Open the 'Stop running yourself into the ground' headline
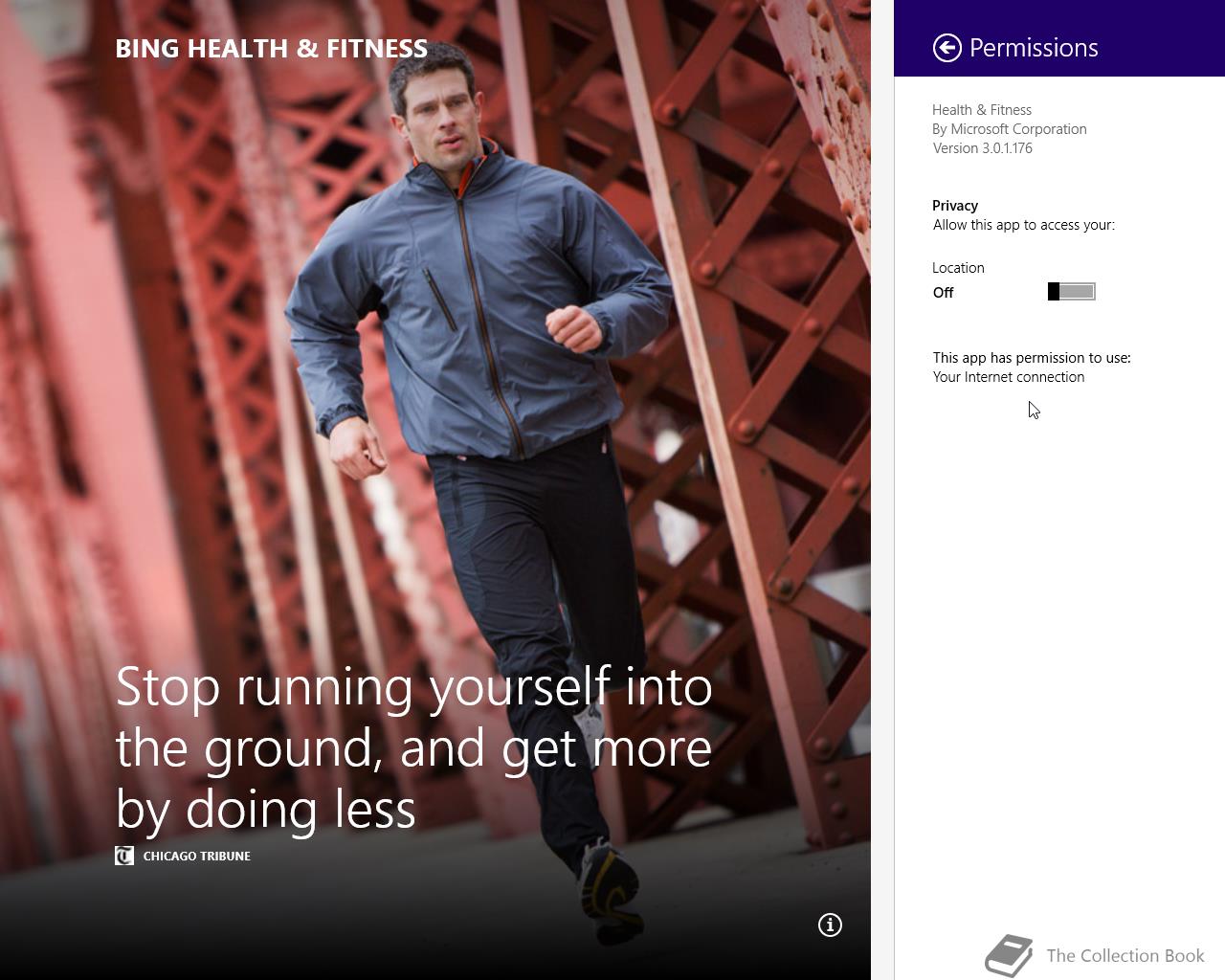 (413, 748)
